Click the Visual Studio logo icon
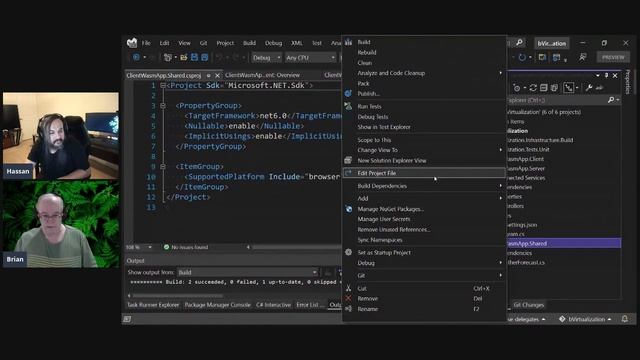The width and height of the screenshot is (640, 360). [x=132, y=42]
